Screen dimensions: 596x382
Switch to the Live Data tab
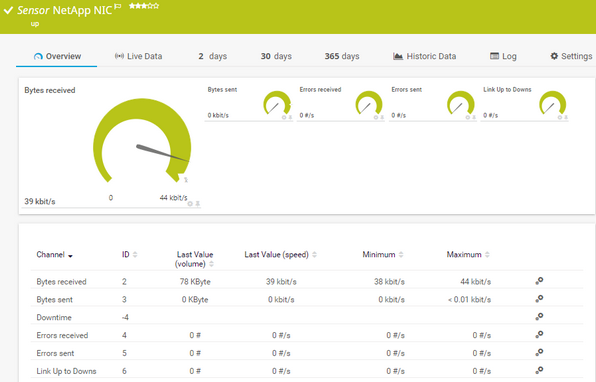138,56
